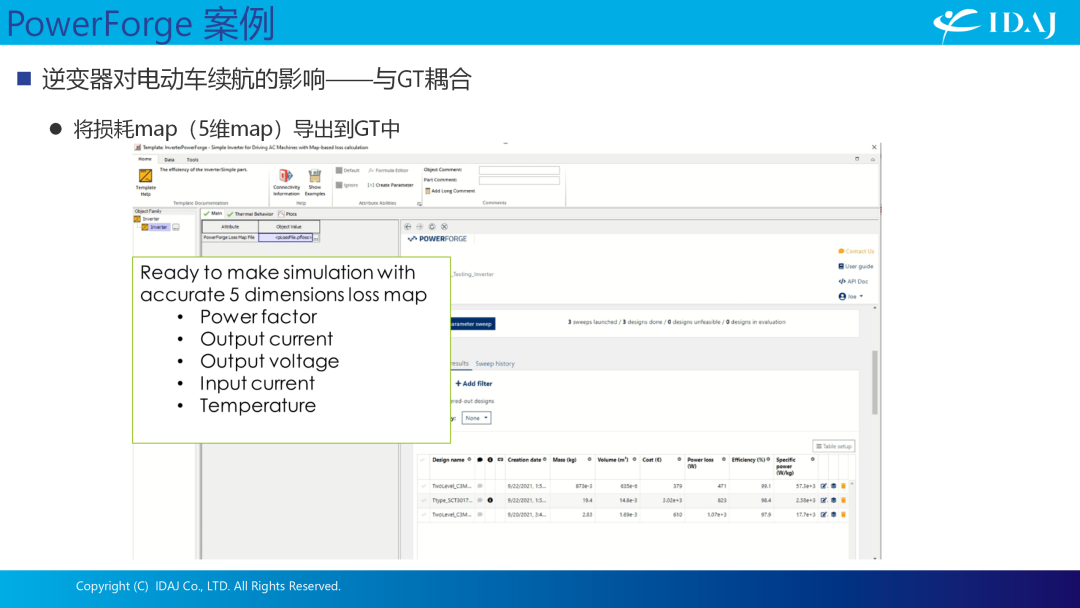This screenshot has width=1080, height=608.
Task: Click Add filter
Action: coord(474,384)
